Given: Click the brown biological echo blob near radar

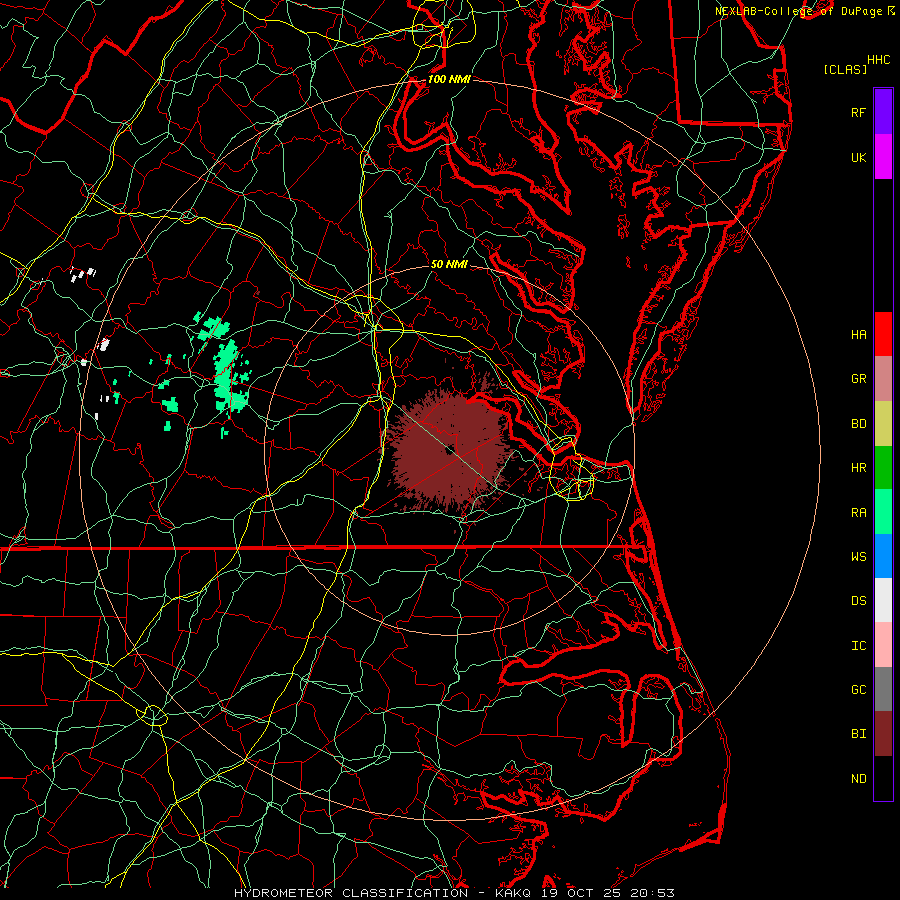Looking at the screenshot, I should [x=449, y=451].
